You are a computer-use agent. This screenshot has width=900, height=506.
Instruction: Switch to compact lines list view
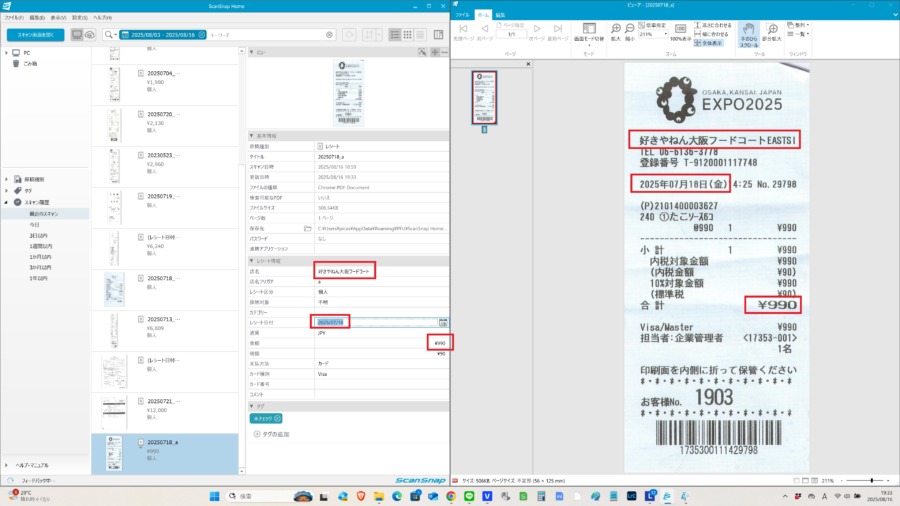pos(420,35)
